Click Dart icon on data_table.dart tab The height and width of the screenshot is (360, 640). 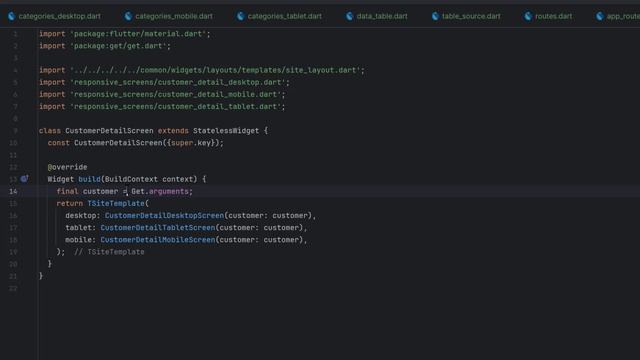tap(350, 16)
